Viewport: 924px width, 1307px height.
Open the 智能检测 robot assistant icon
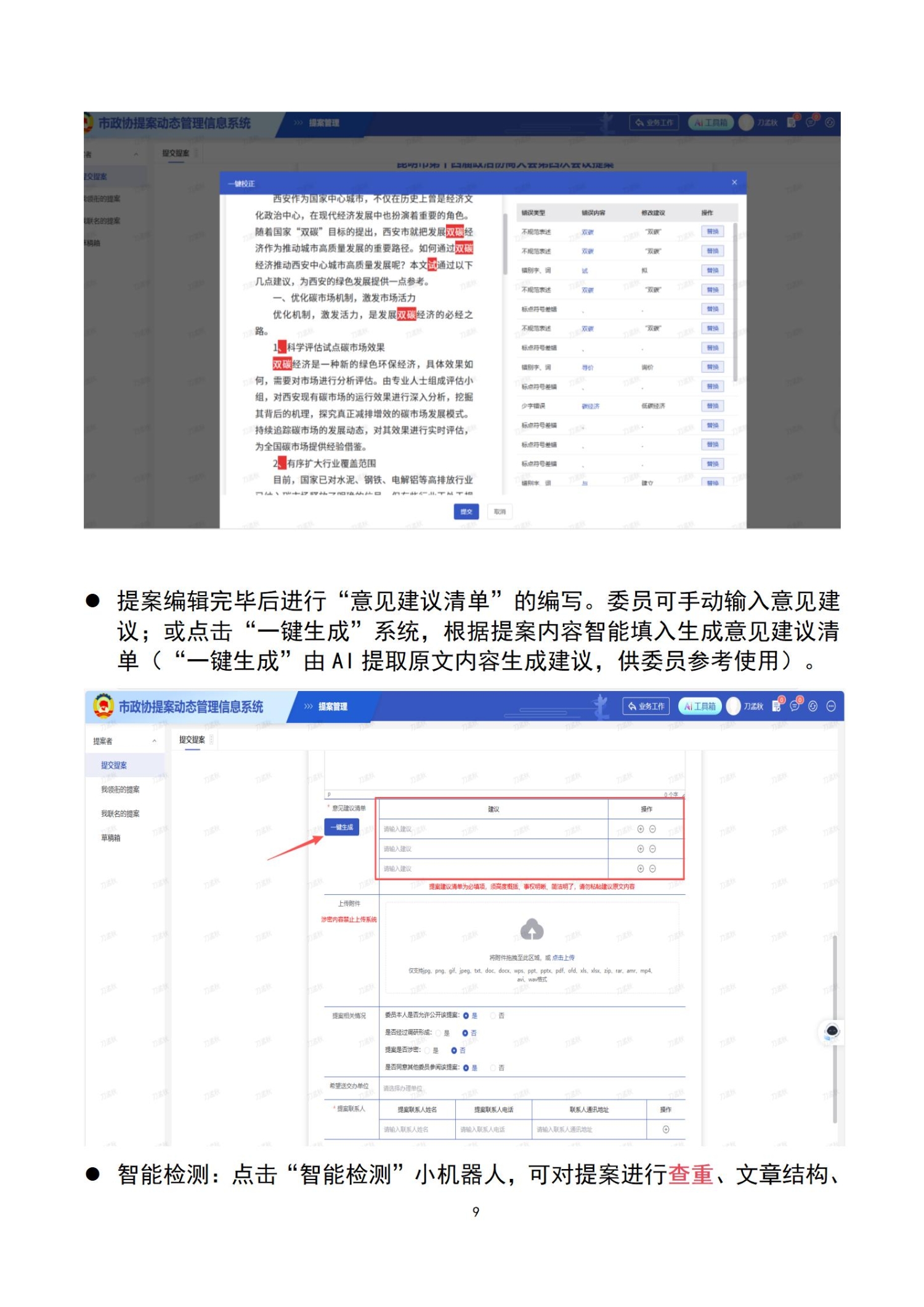coord(831,1030)
